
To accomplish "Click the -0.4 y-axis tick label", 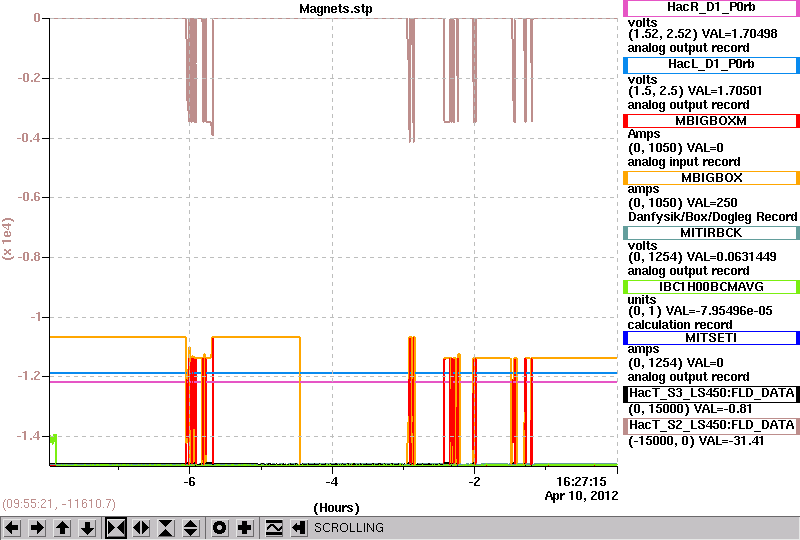I will (29, 138).
